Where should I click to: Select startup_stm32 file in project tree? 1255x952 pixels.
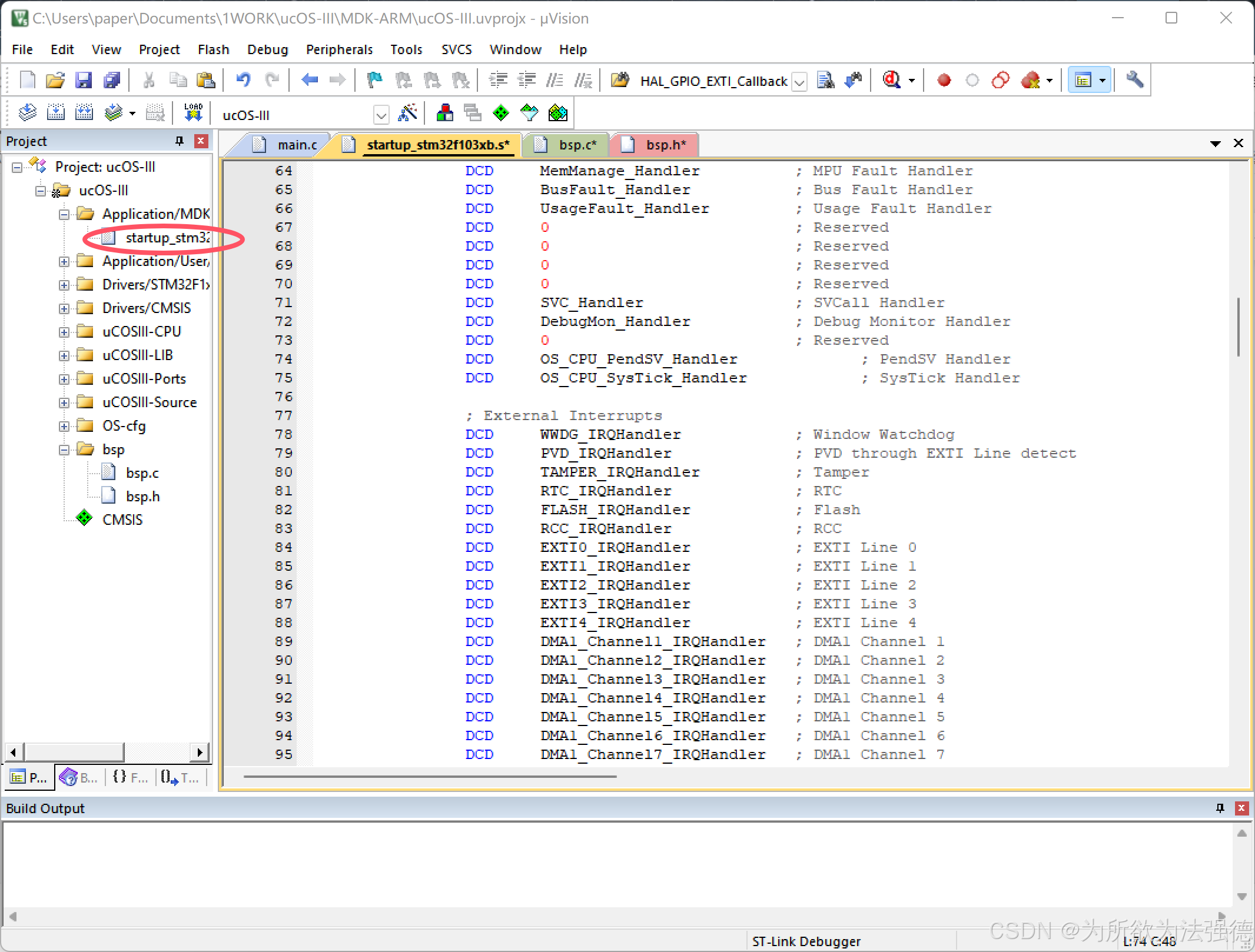click(166, 238)
